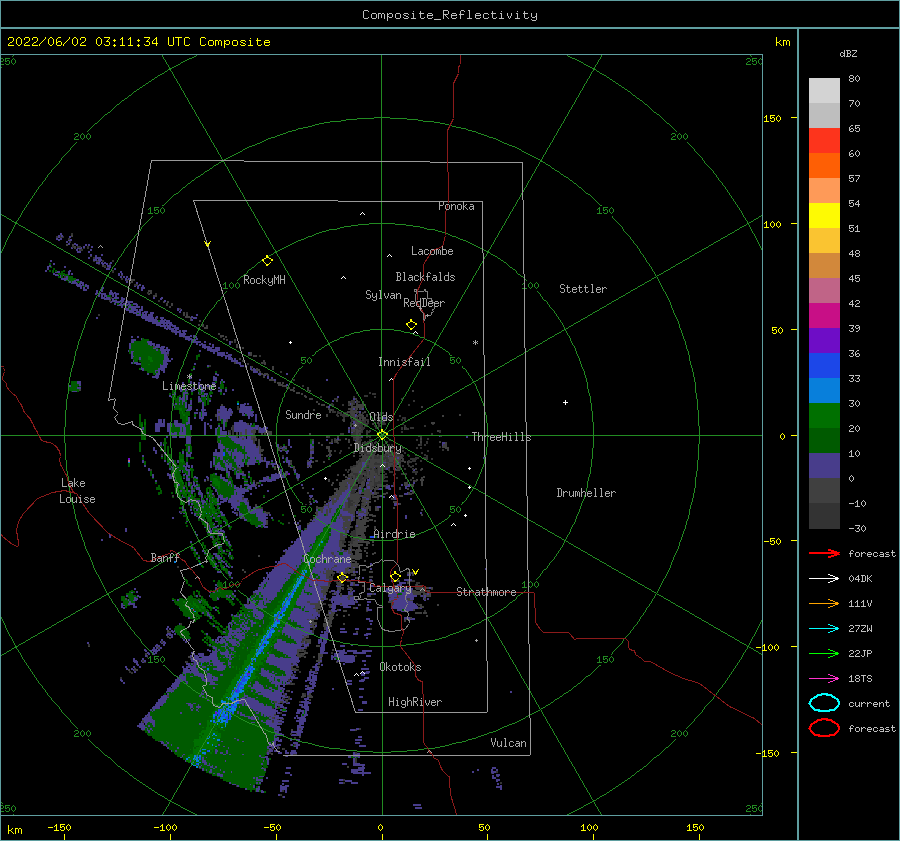Viewport: 900px width, 841px height.
Task: Select the yellow radar-site diamond at the map center
Action: coord(382,435)
